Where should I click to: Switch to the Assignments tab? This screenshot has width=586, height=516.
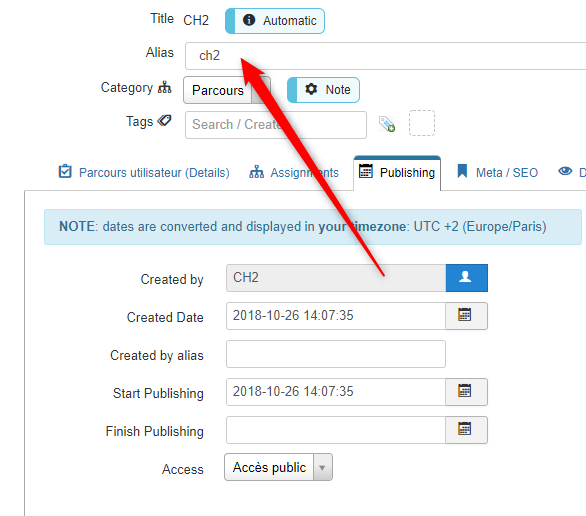coord(294,172)
